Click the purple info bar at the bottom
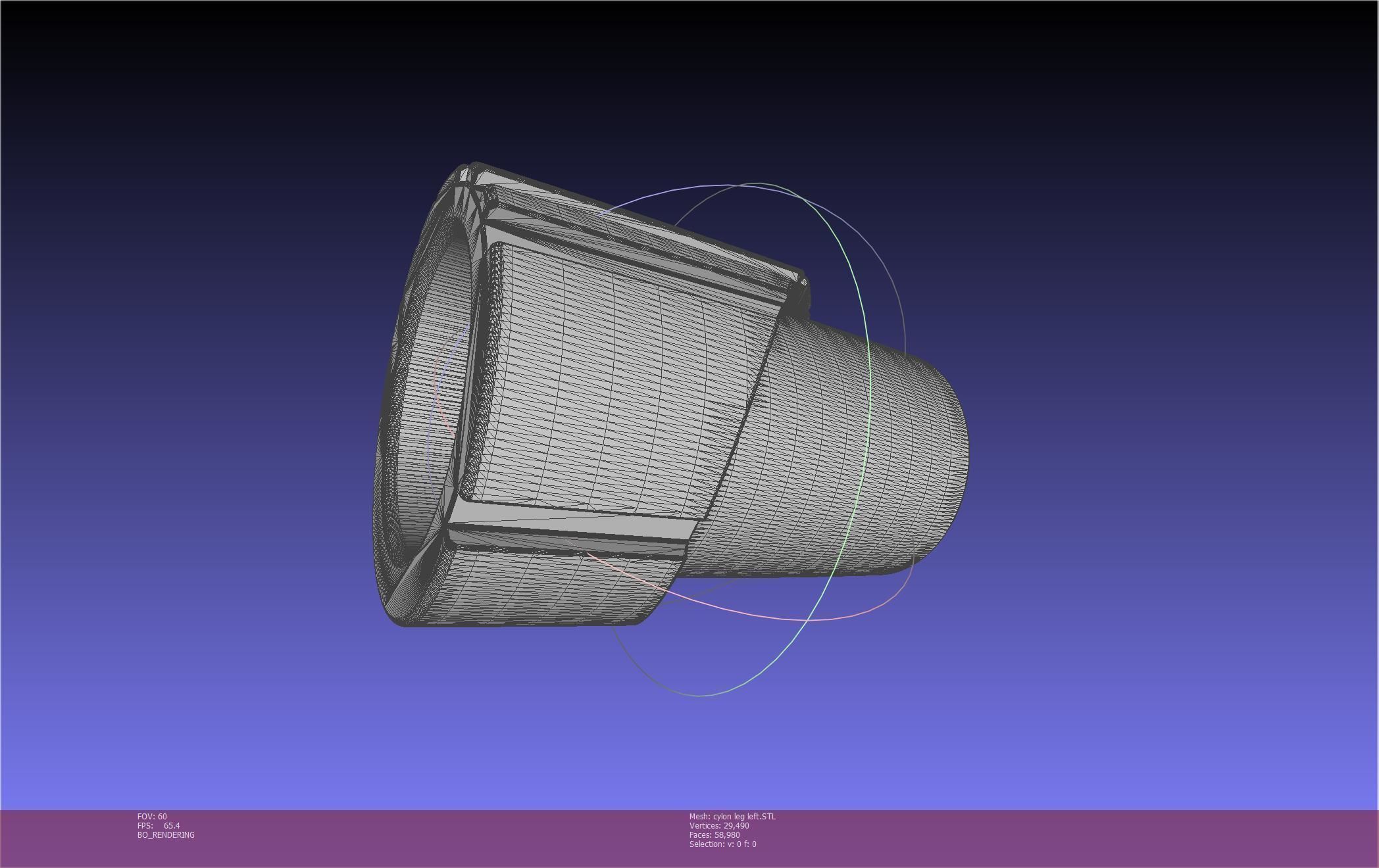Viewport: 1379px width, 868px height. (x=1053, y=838)
